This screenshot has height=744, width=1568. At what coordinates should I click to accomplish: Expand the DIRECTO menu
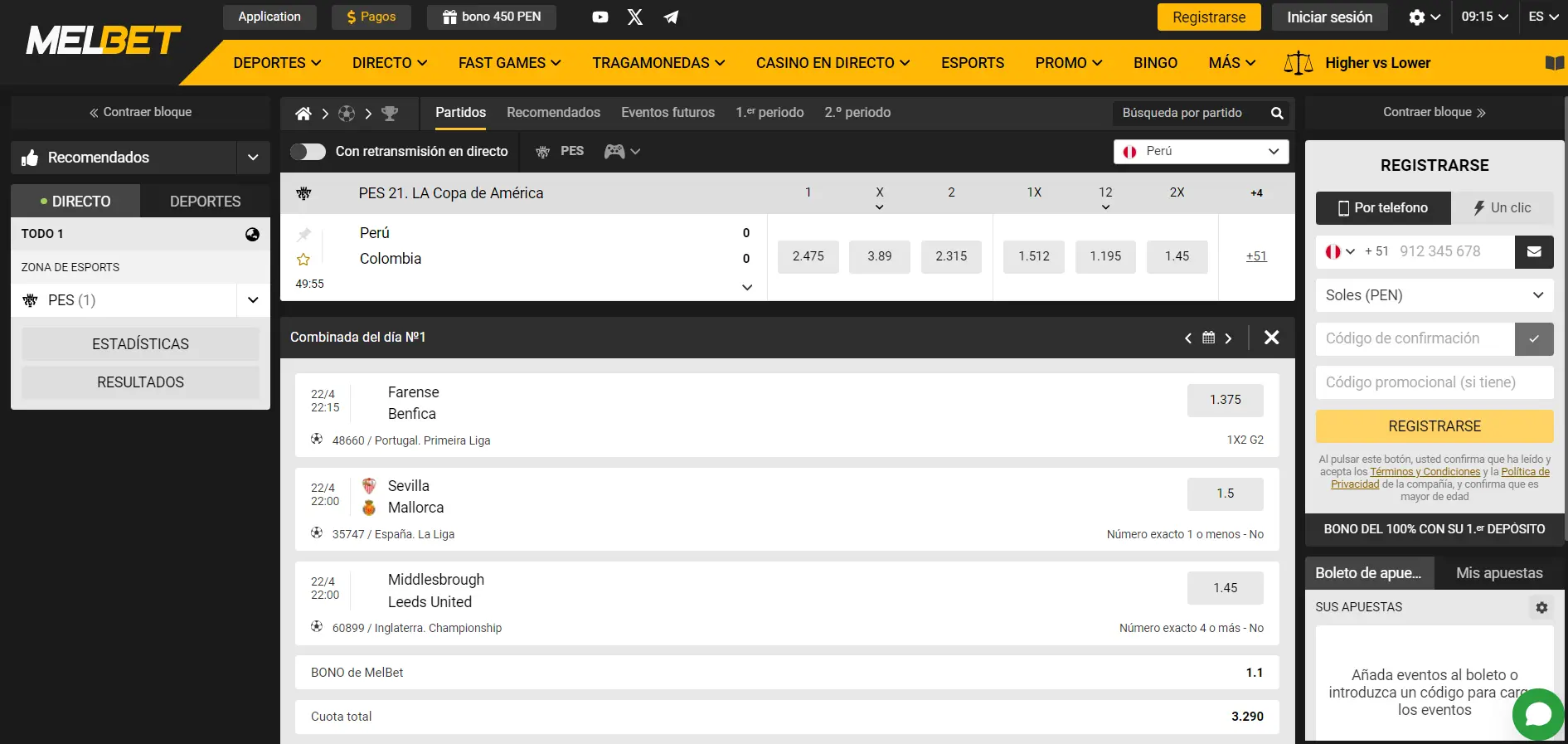(390, 63)
